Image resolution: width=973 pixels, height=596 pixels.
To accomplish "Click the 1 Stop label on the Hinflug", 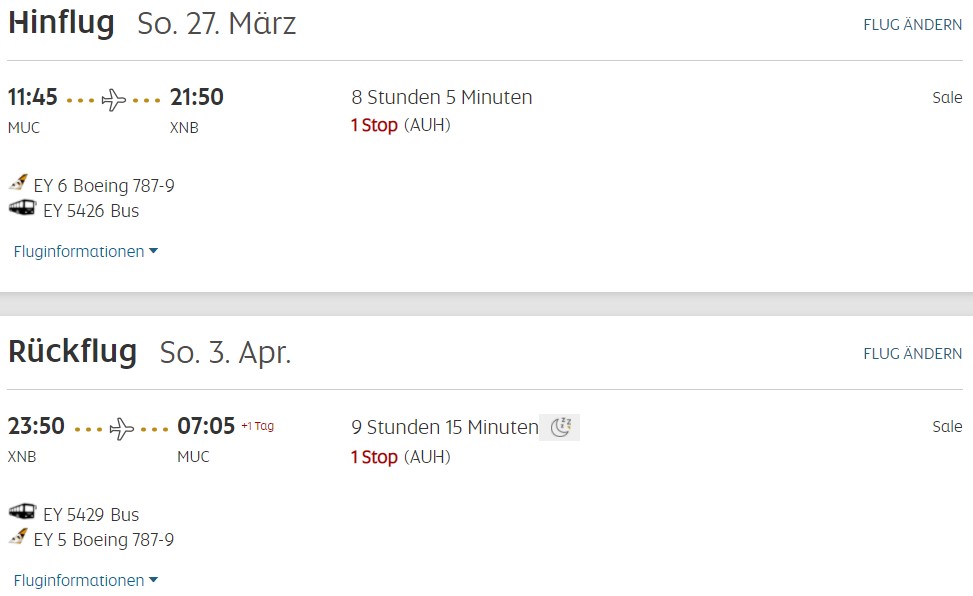I will (x=374, y=126).
